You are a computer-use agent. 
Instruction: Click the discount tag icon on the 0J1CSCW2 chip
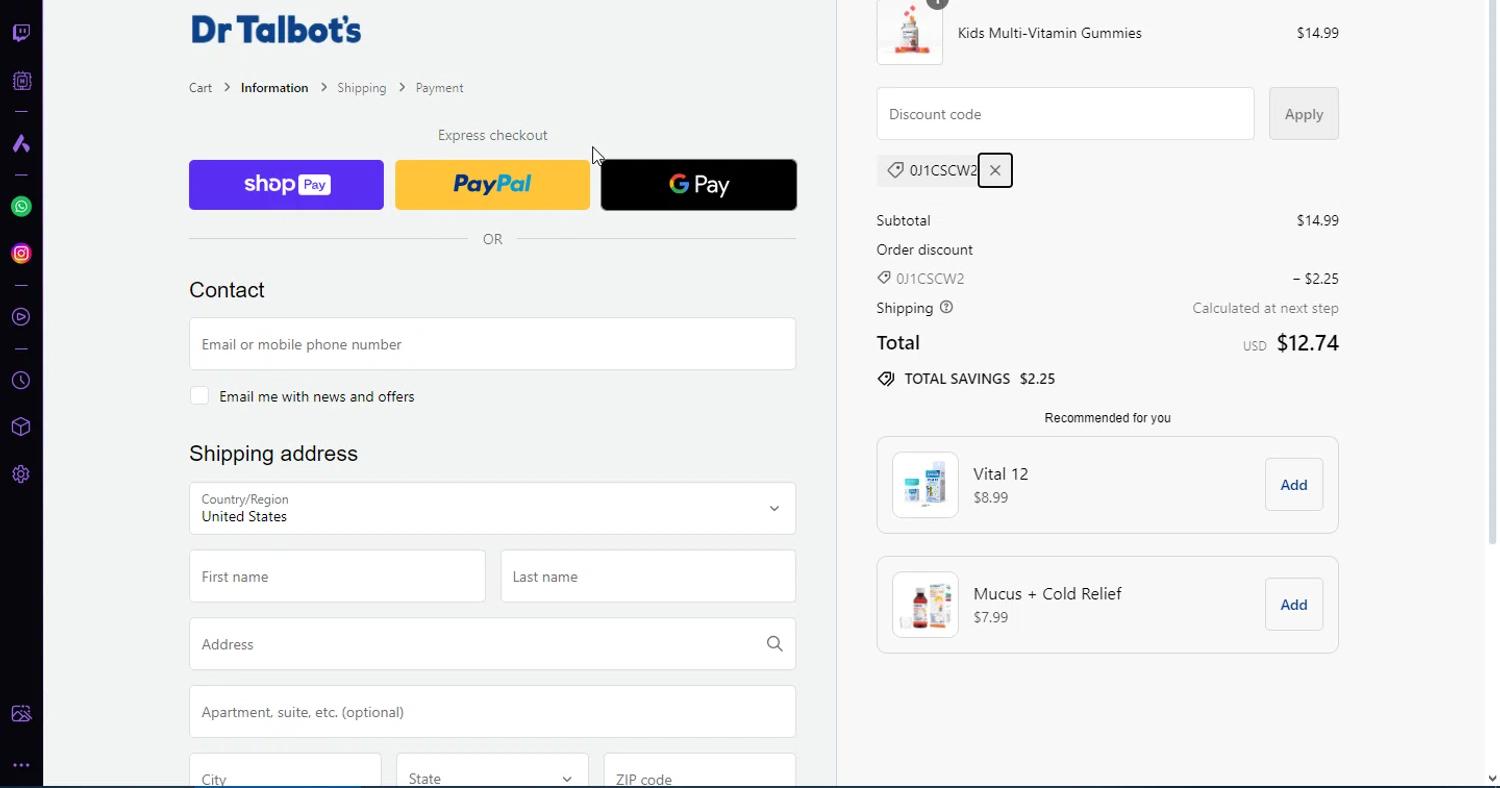[x=895, y=170]
